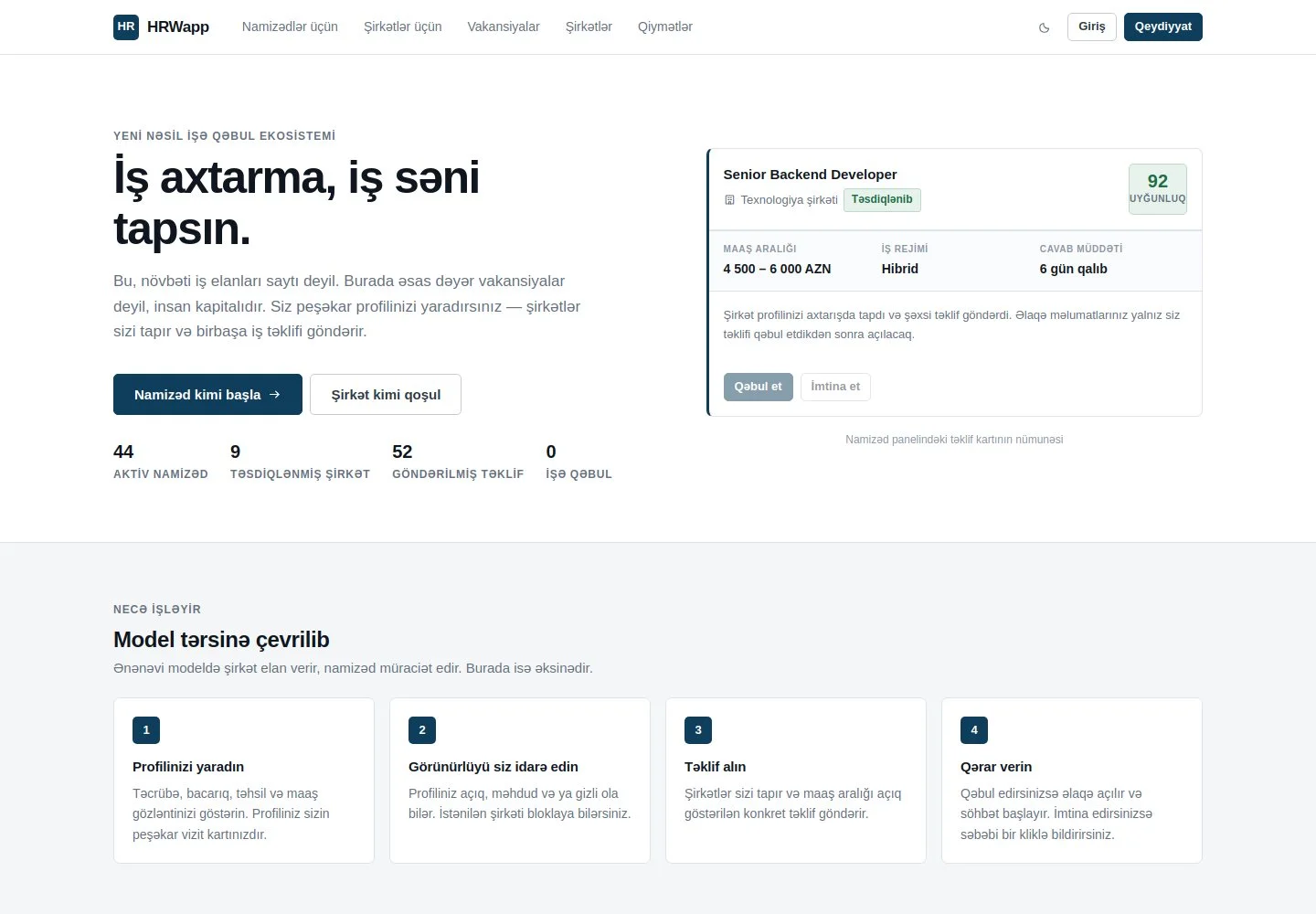Click the building icon beside Texnologiya şirkəti
Viewport: 1316px width, 914px height.
tap(729, 200)
